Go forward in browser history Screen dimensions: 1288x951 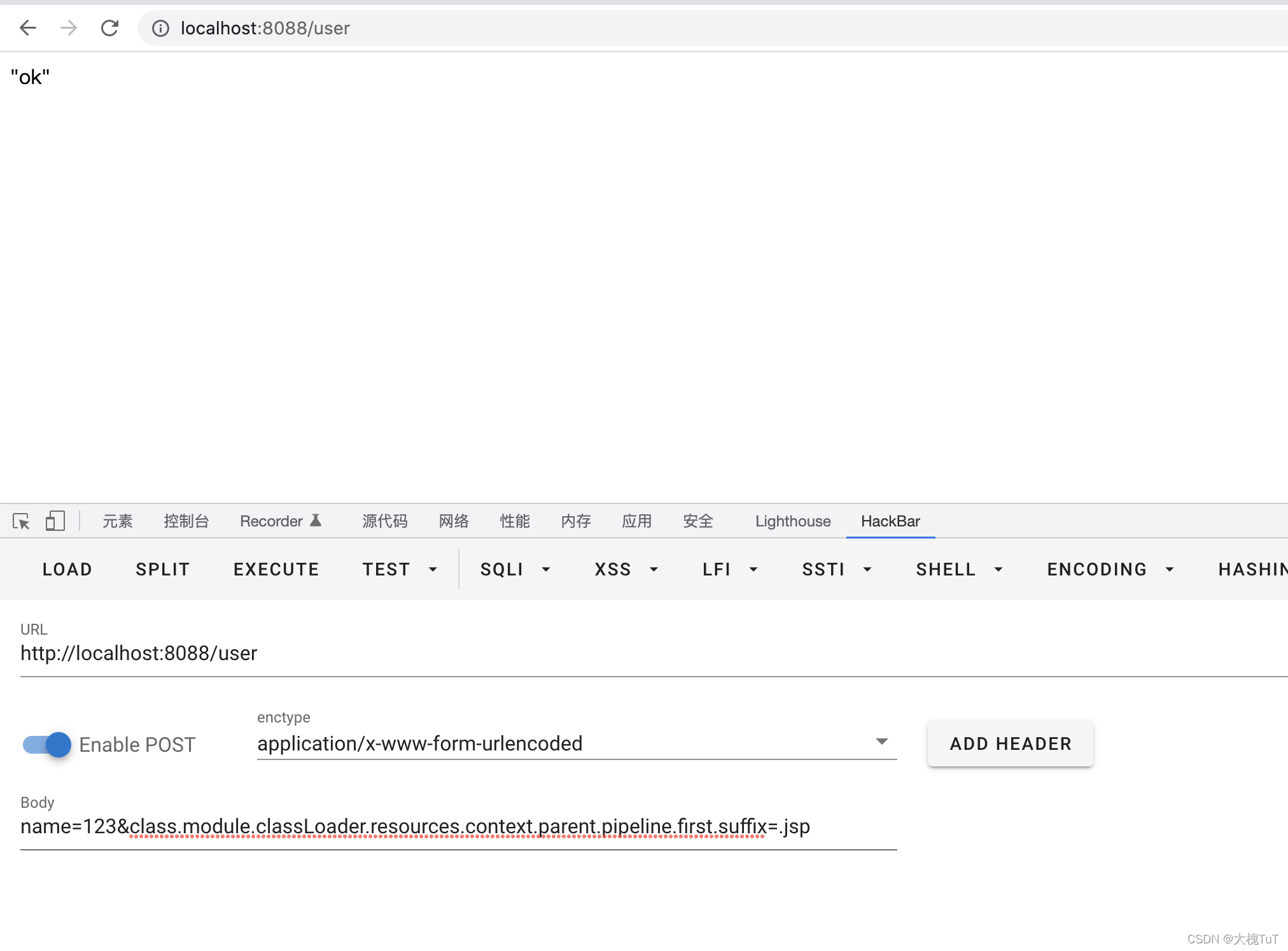pos(69,28)
